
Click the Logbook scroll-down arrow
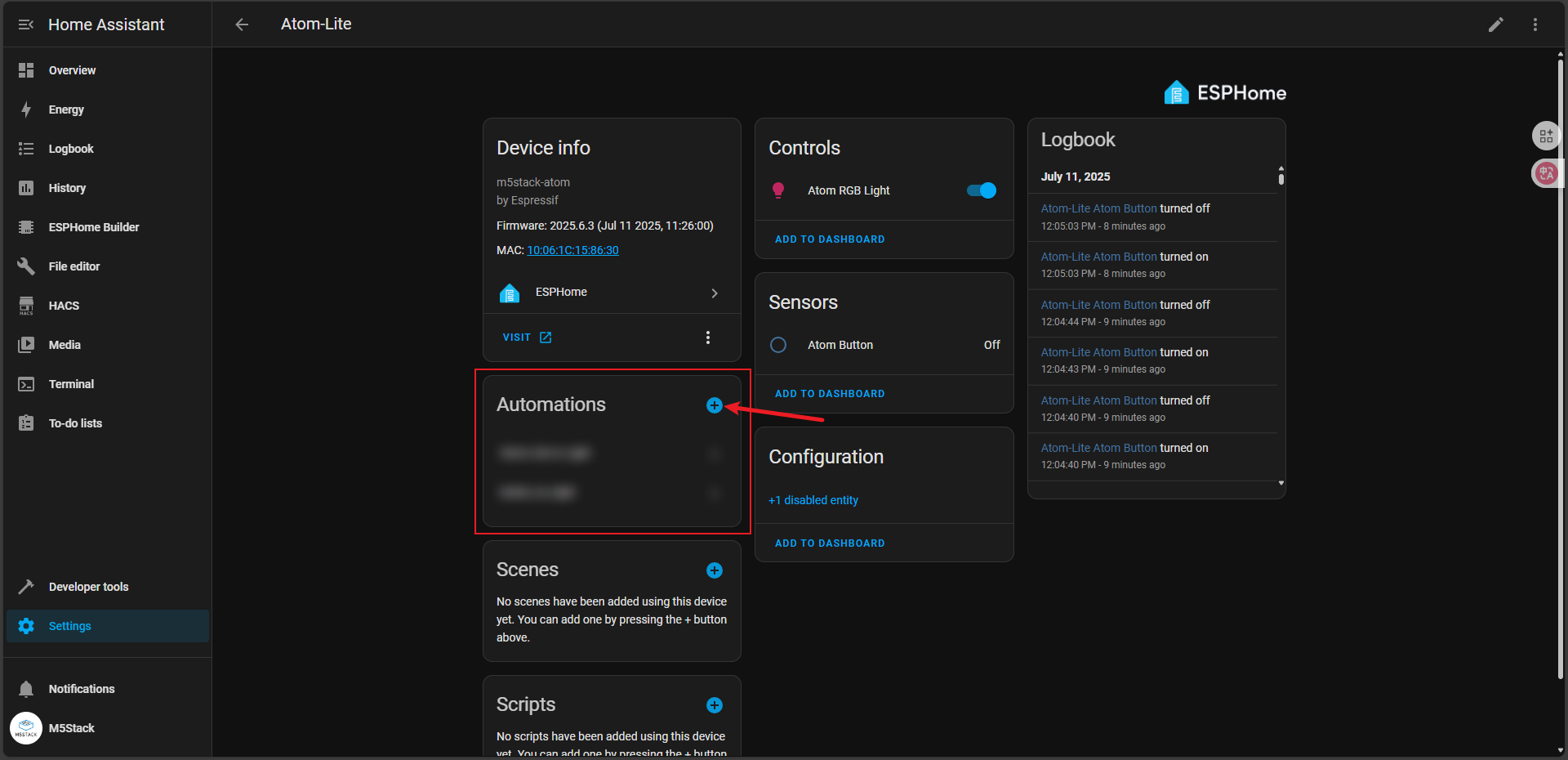point(1281,483)
